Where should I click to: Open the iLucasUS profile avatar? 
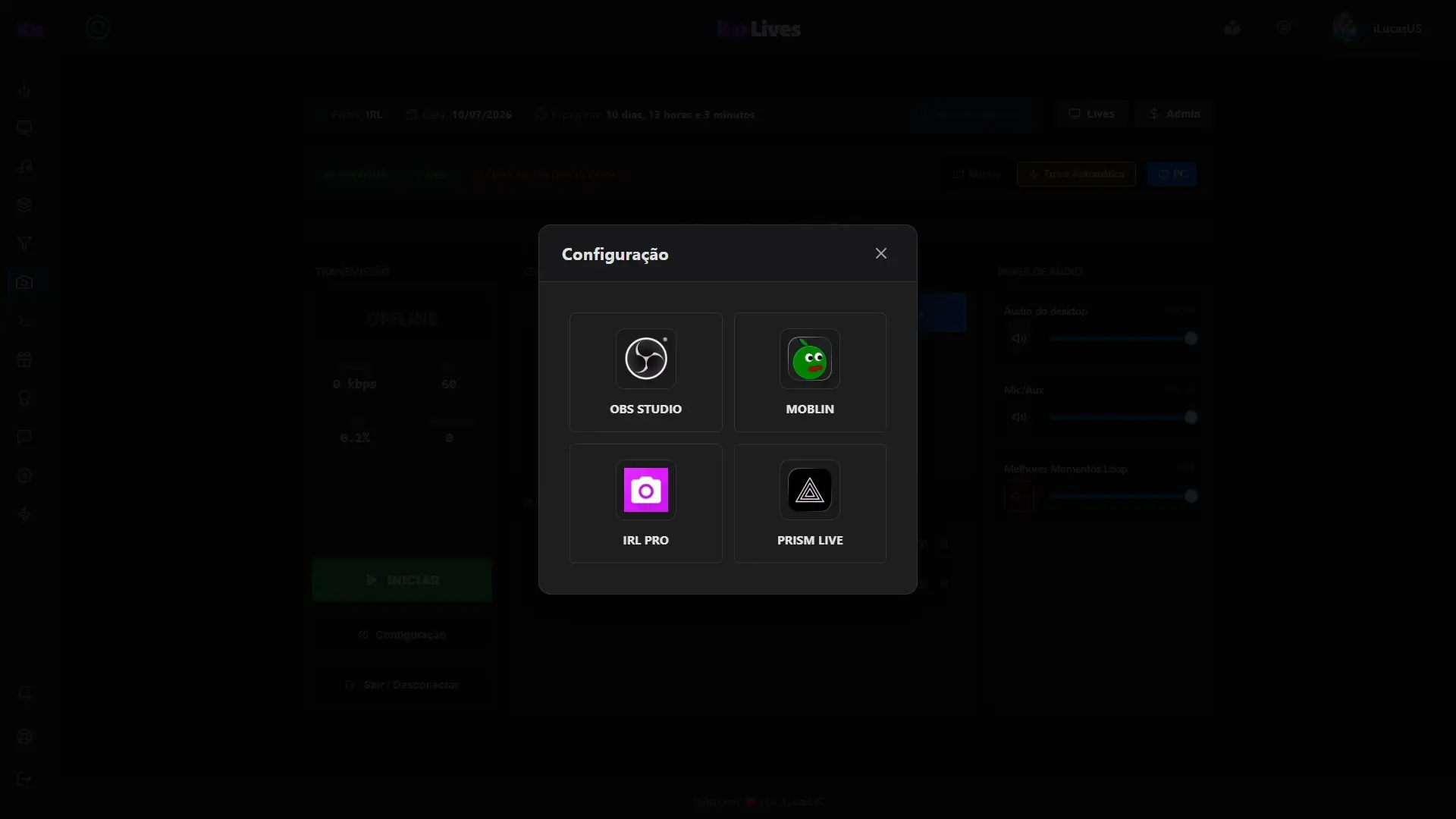click(1345, 28)
